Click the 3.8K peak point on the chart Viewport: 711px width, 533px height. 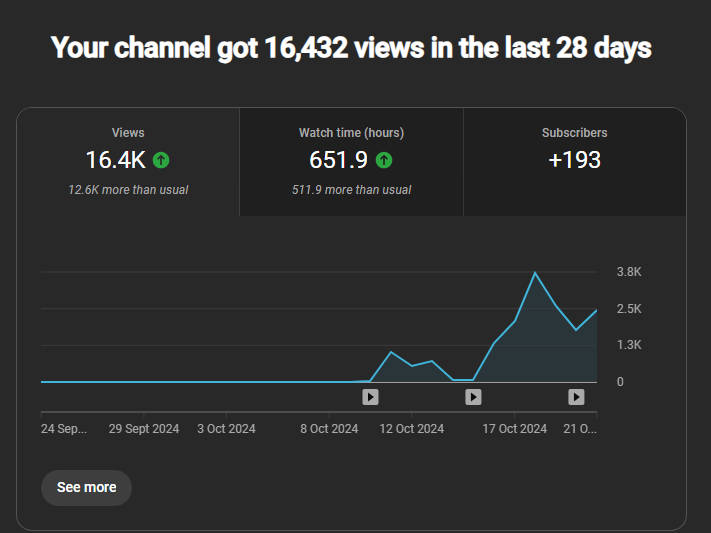(x=535, y=273)
